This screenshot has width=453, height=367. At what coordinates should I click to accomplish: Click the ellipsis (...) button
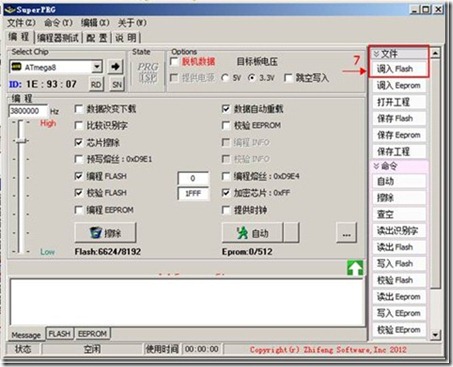tap(346, 233)
